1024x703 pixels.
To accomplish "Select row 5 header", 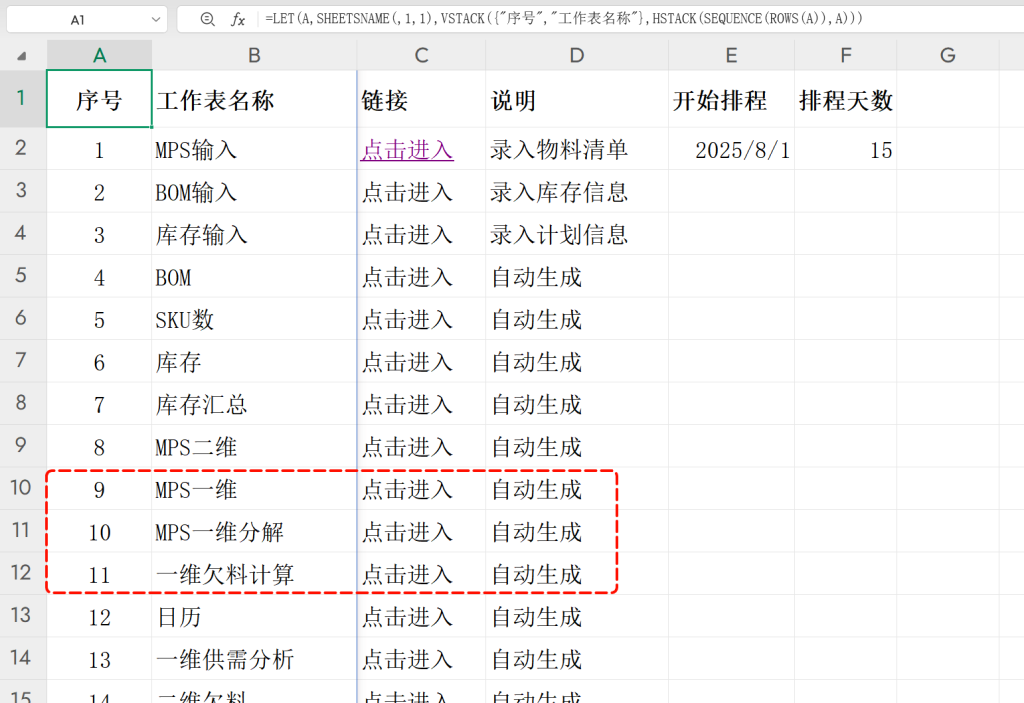I will point(22,275).
